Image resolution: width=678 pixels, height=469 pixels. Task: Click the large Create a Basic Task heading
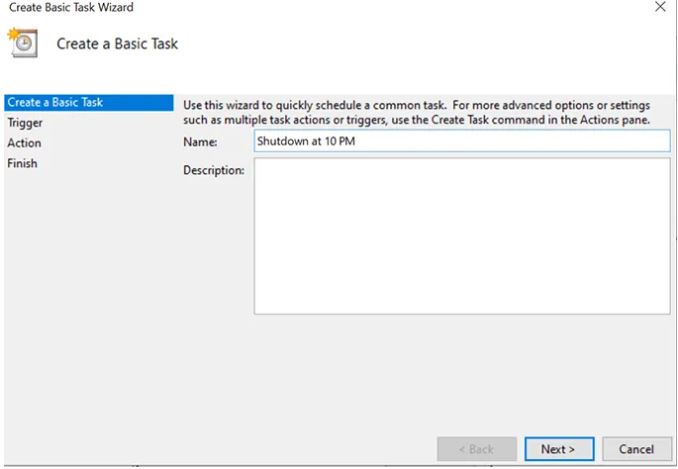tap(117, 44)
